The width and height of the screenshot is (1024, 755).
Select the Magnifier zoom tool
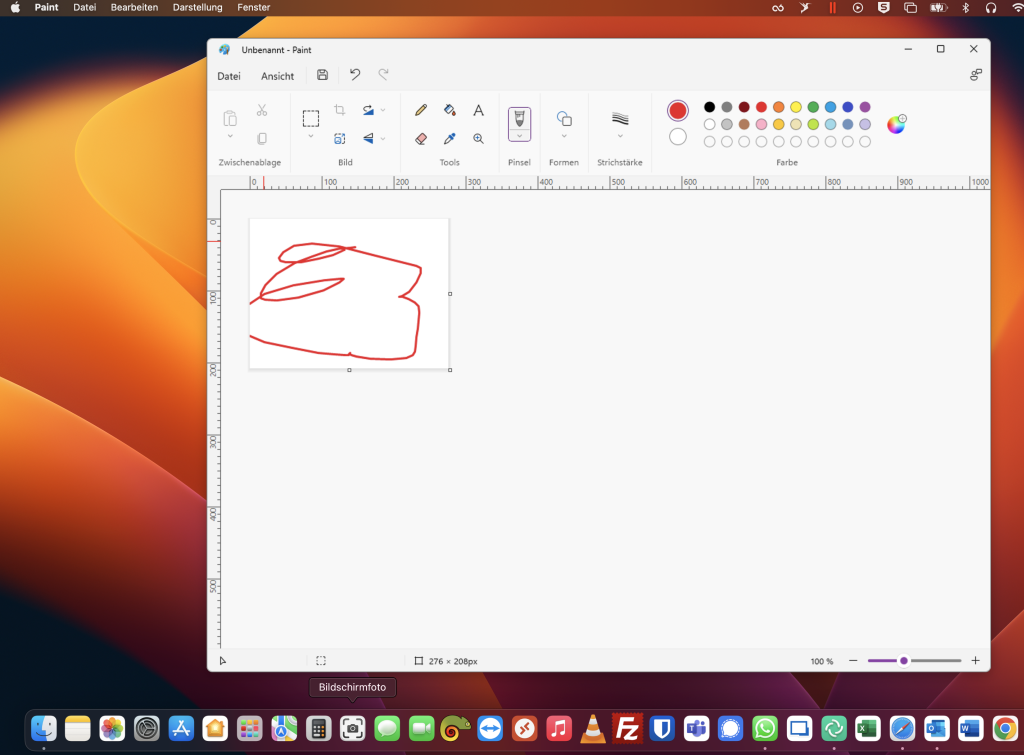point(479,139)
